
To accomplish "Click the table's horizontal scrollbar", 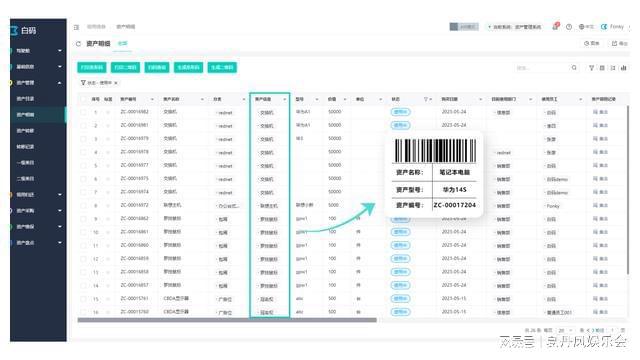I will [227, 320].
